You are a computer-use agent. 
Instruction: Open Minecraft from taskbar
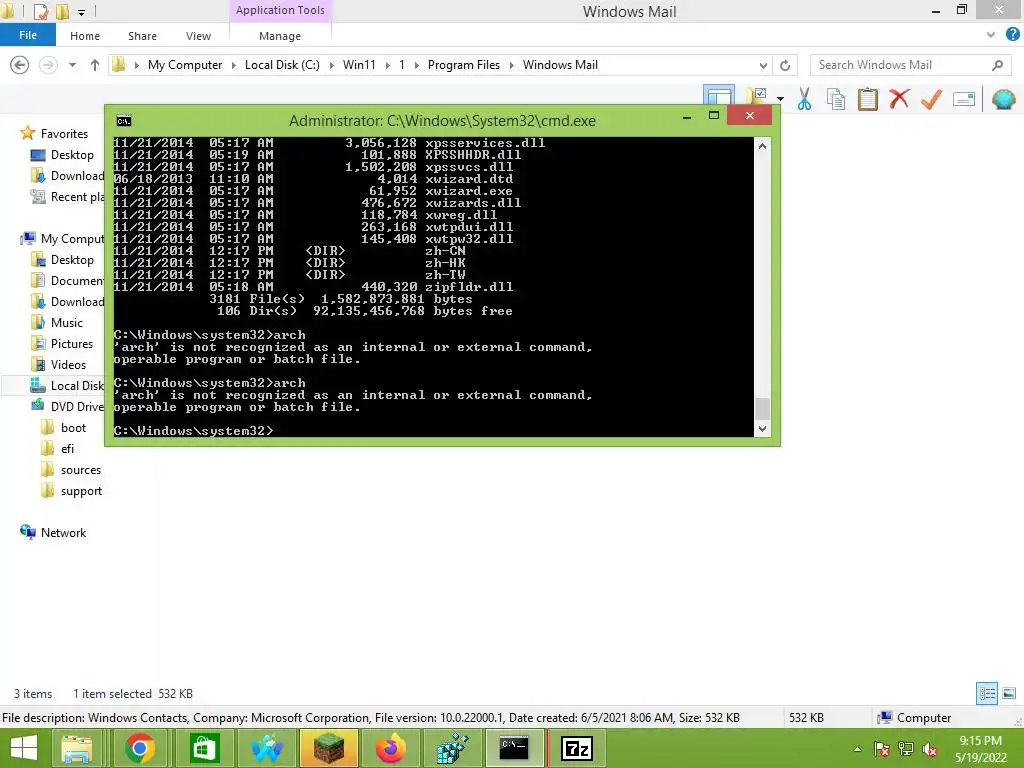pyautogui.click(x=329, y=748)
